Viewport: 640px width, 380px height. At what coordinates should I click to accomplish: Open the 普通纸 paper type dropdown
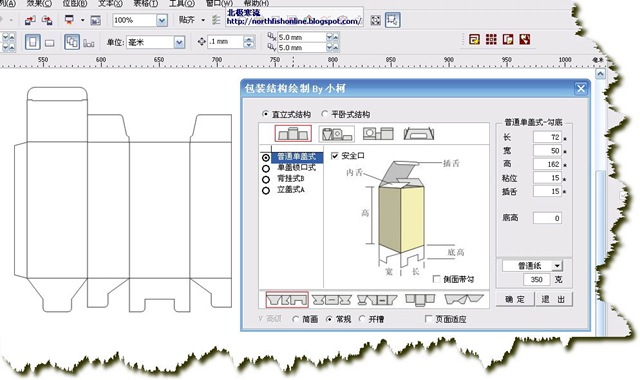tap(557, 266)
